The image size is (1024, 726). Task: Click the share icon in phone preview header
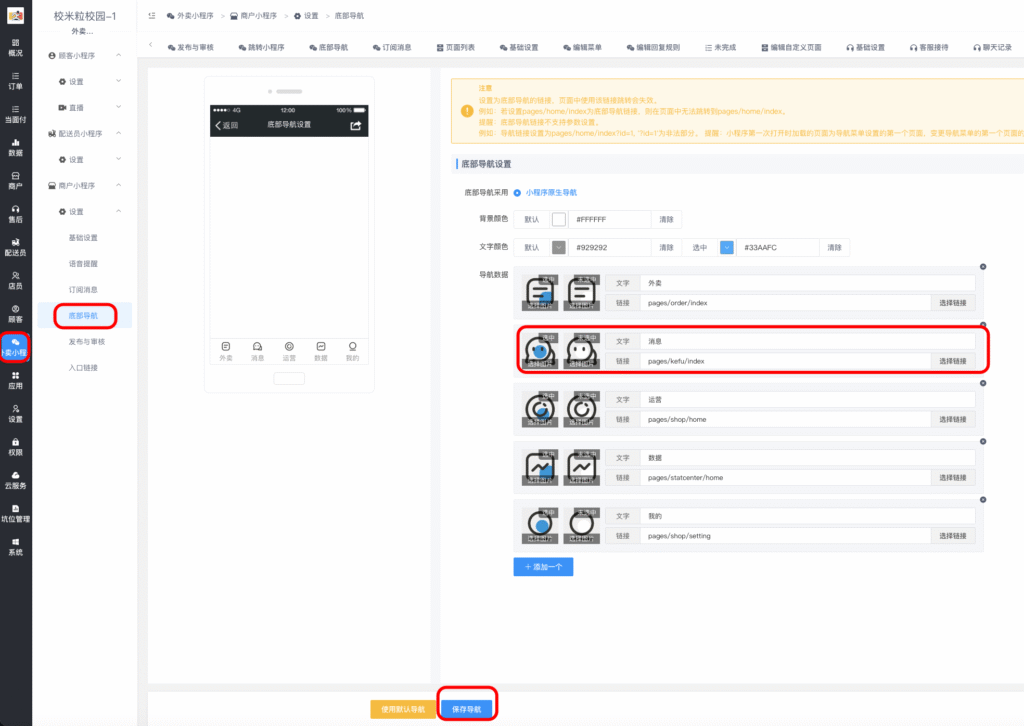355,125
